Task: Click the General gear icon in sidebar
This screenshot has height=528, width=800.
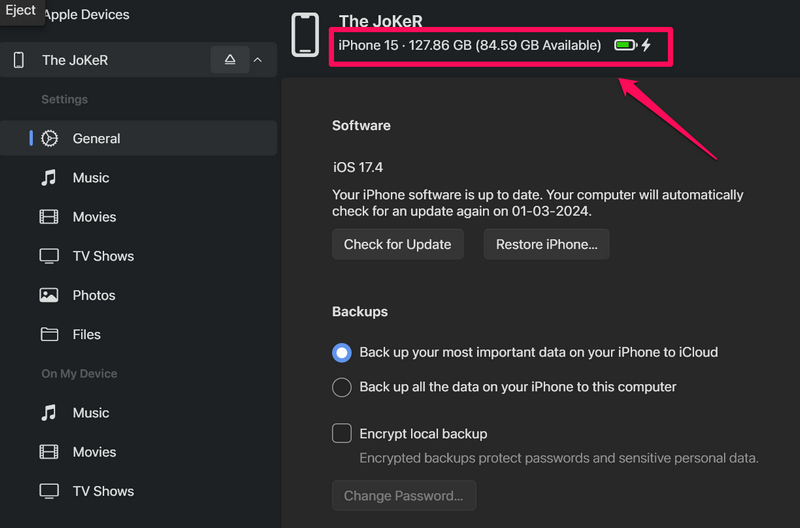Action: pyautogui.click(x=49, y=139)
